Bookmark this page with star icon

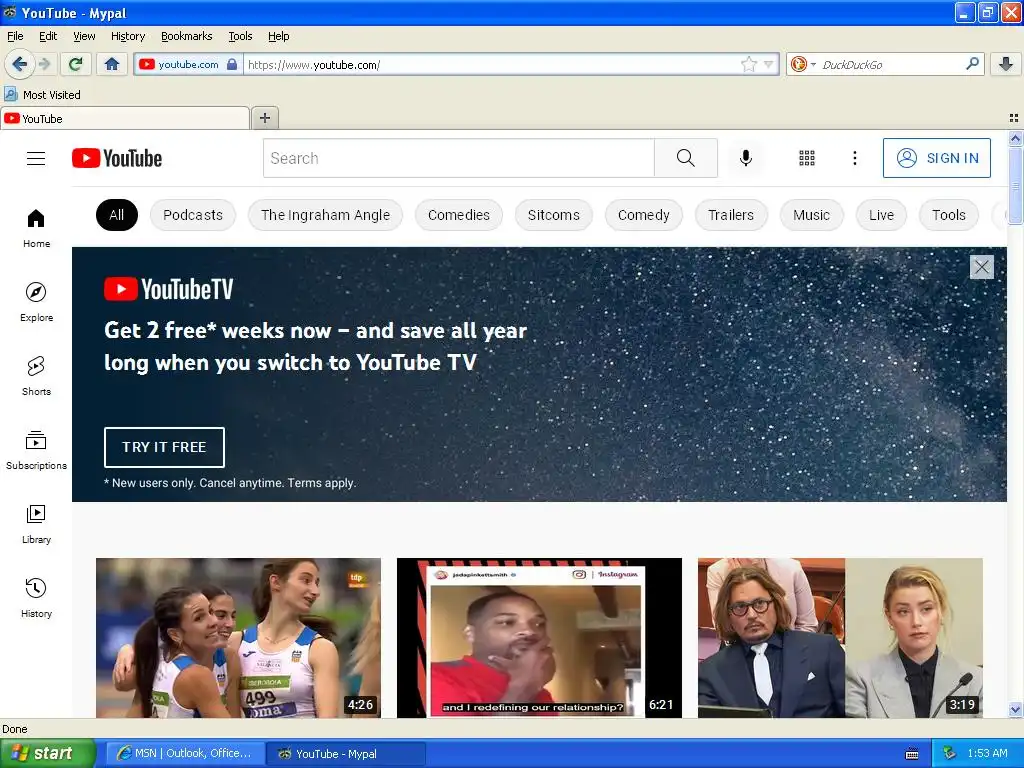748,64
